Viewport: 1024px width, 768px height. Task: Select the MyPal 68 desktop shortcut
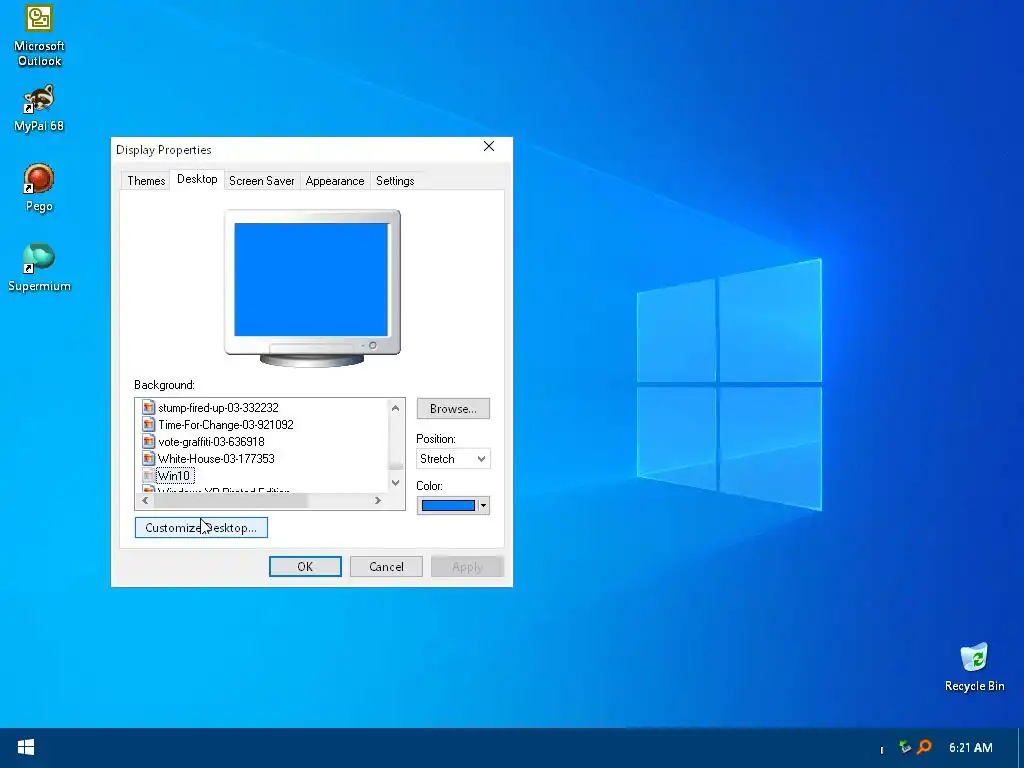click(x=39, y=108)
